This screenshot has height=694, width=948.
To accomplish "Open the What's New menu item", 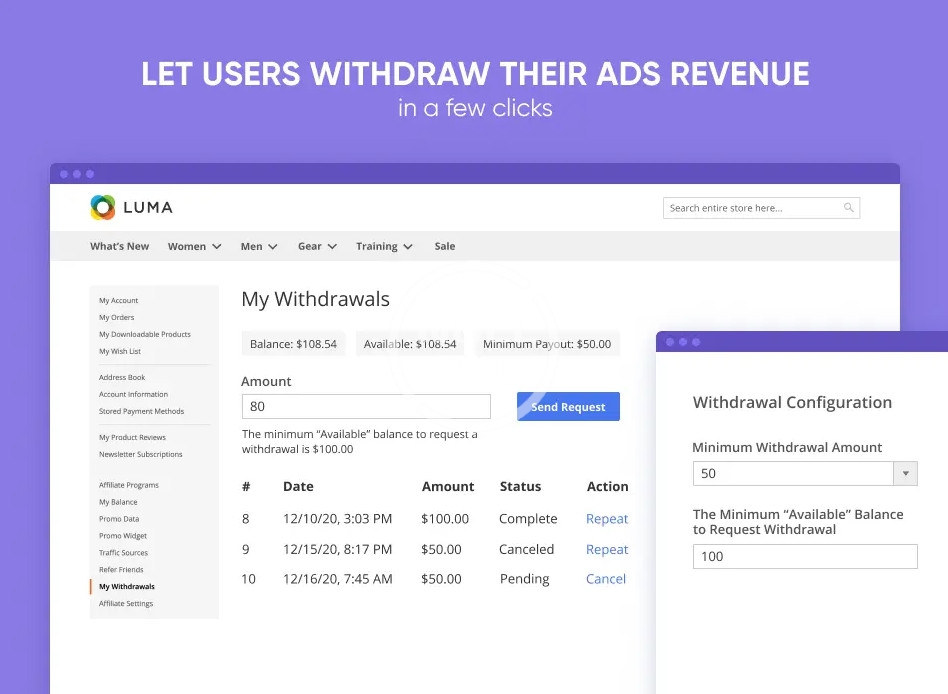I will pyautogui.click(x=119, y=246).
